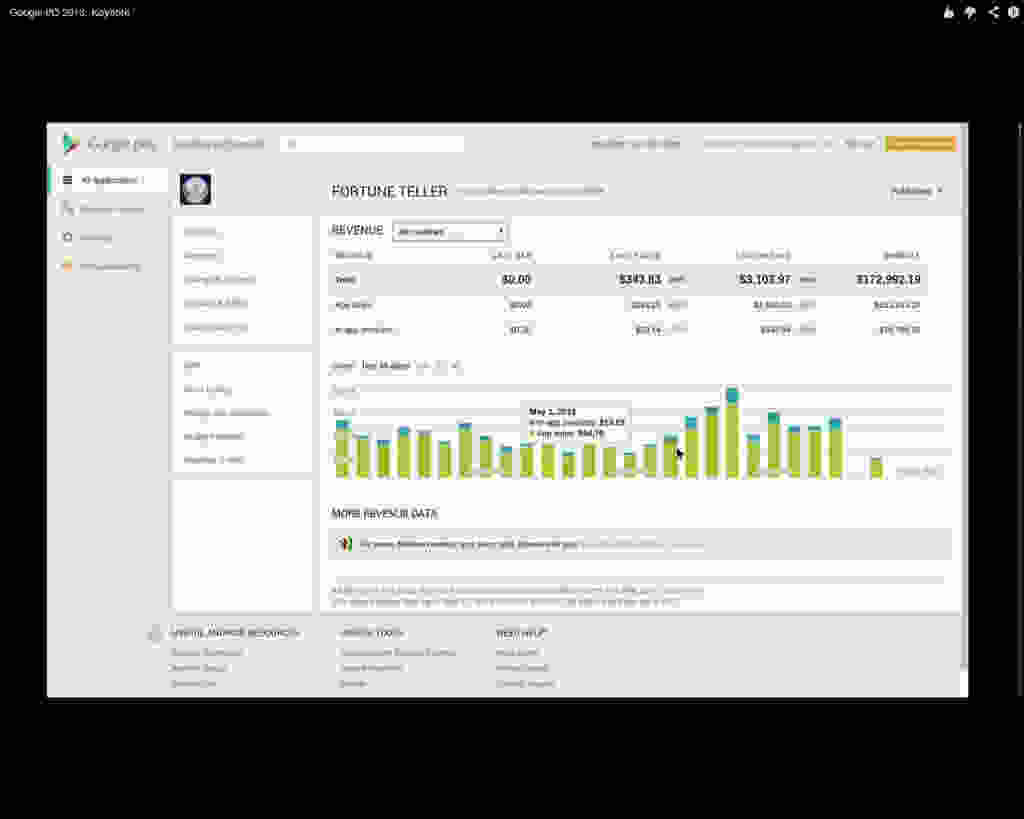Click the FORTUNE TELLER app title

point(389,191)
